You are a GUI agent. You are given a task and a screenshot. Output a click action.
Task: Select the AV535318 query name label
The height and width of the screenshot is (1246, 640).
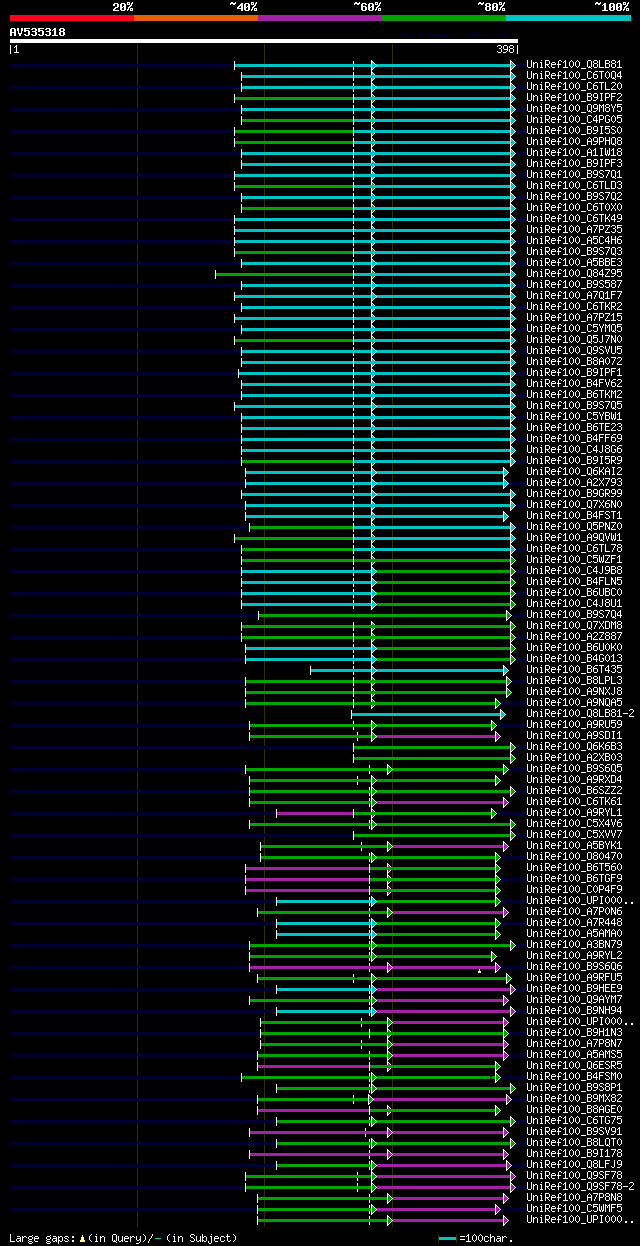(38, 32)
